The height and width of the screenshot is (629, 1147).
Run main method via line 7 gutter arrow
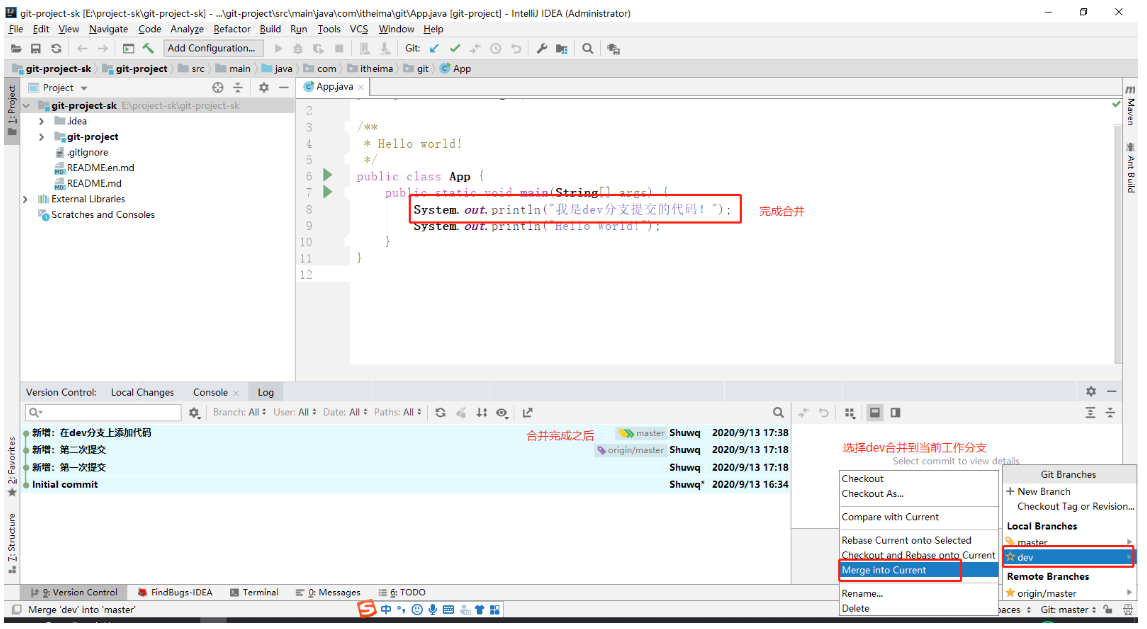[x=328, y=192]
